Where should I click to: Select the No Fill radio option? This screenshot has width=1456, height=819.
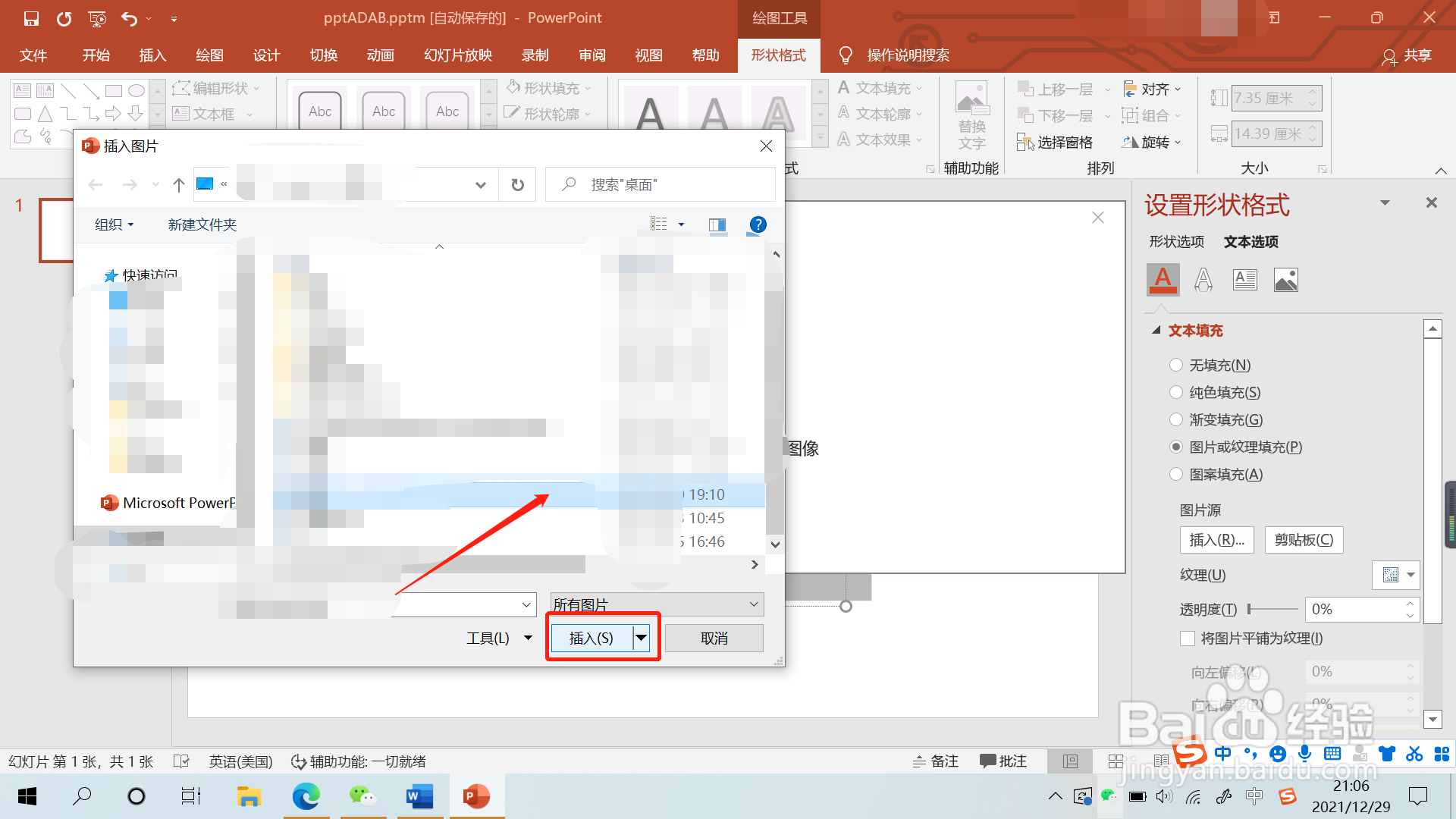tap(1176, 366)
